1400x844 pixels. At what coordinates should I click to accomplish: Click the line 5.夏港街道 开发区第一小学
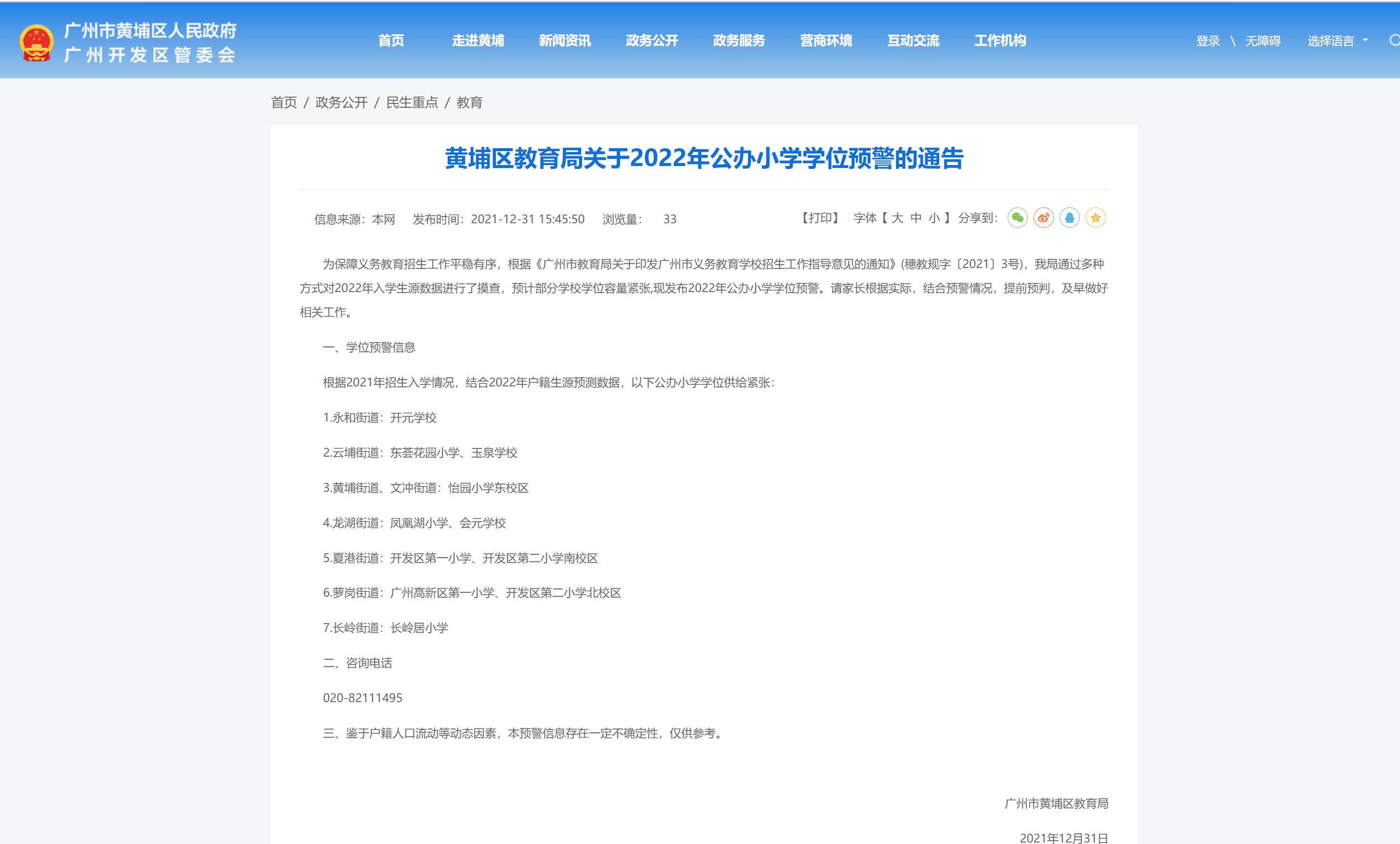pos(460,558)
